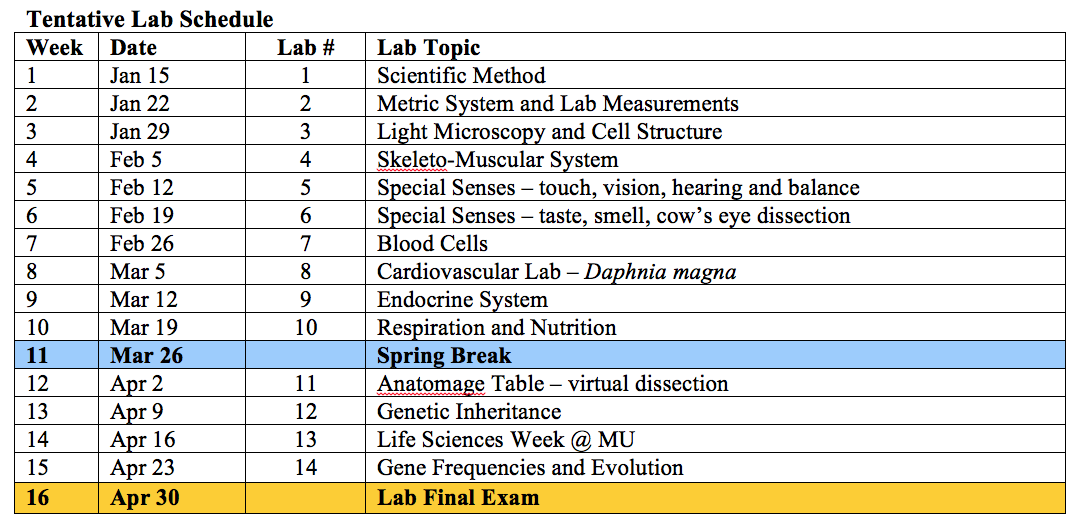Click the underlined 'Anatomage' word
Screen dimensions: 1079x523
(431, 383)
